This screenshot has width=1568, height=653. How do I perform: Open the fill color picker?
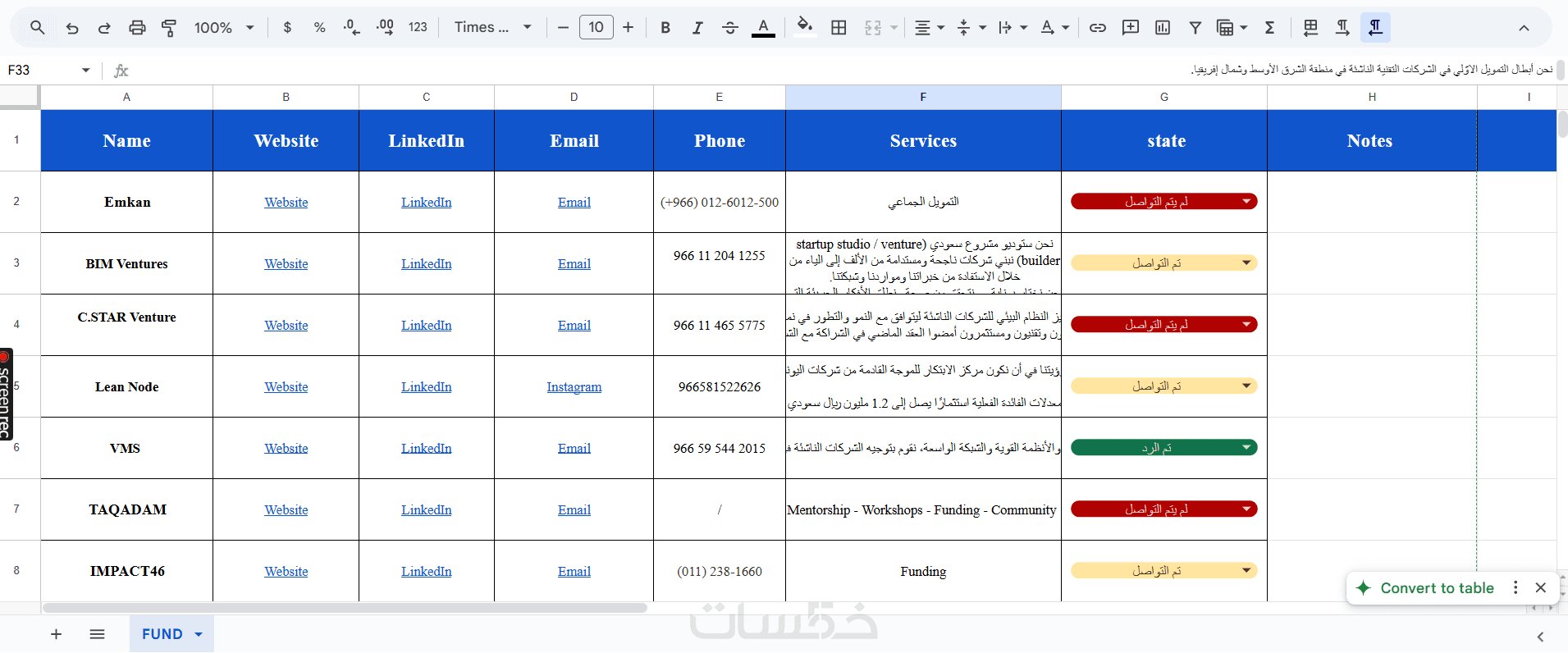click(x=805, y=28)
